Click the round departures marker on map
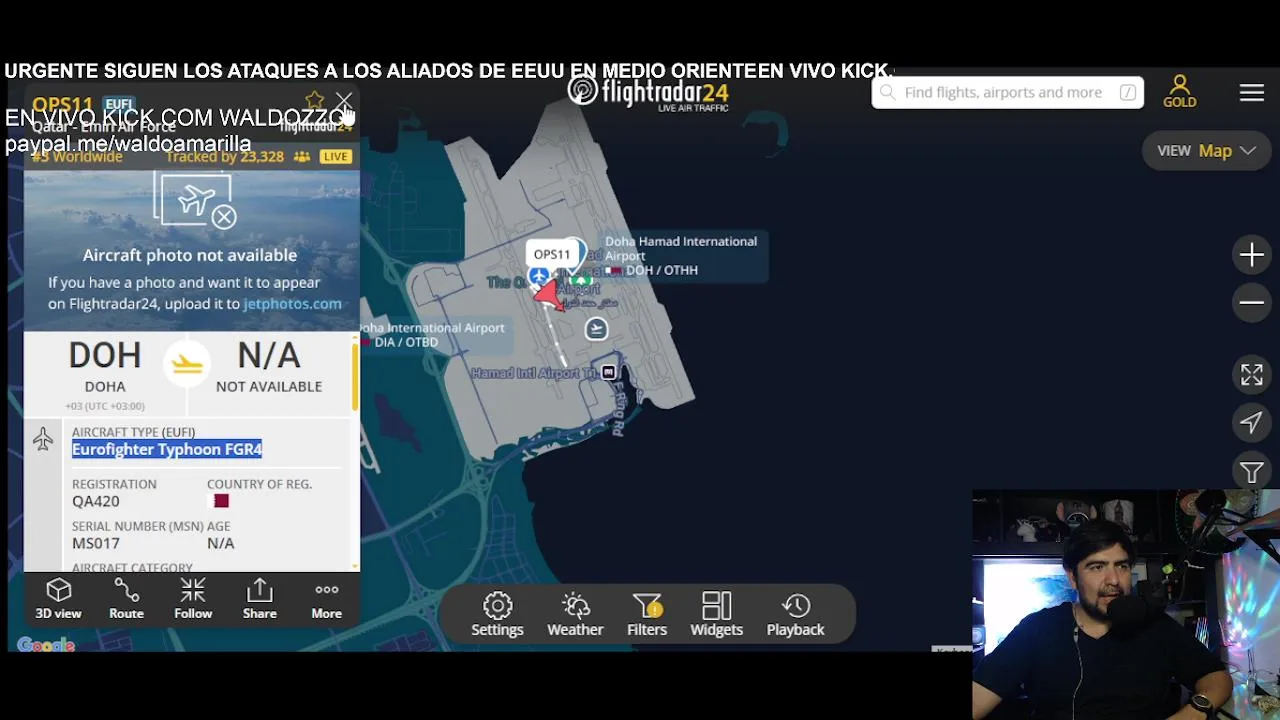 click(x=596, y=329)
